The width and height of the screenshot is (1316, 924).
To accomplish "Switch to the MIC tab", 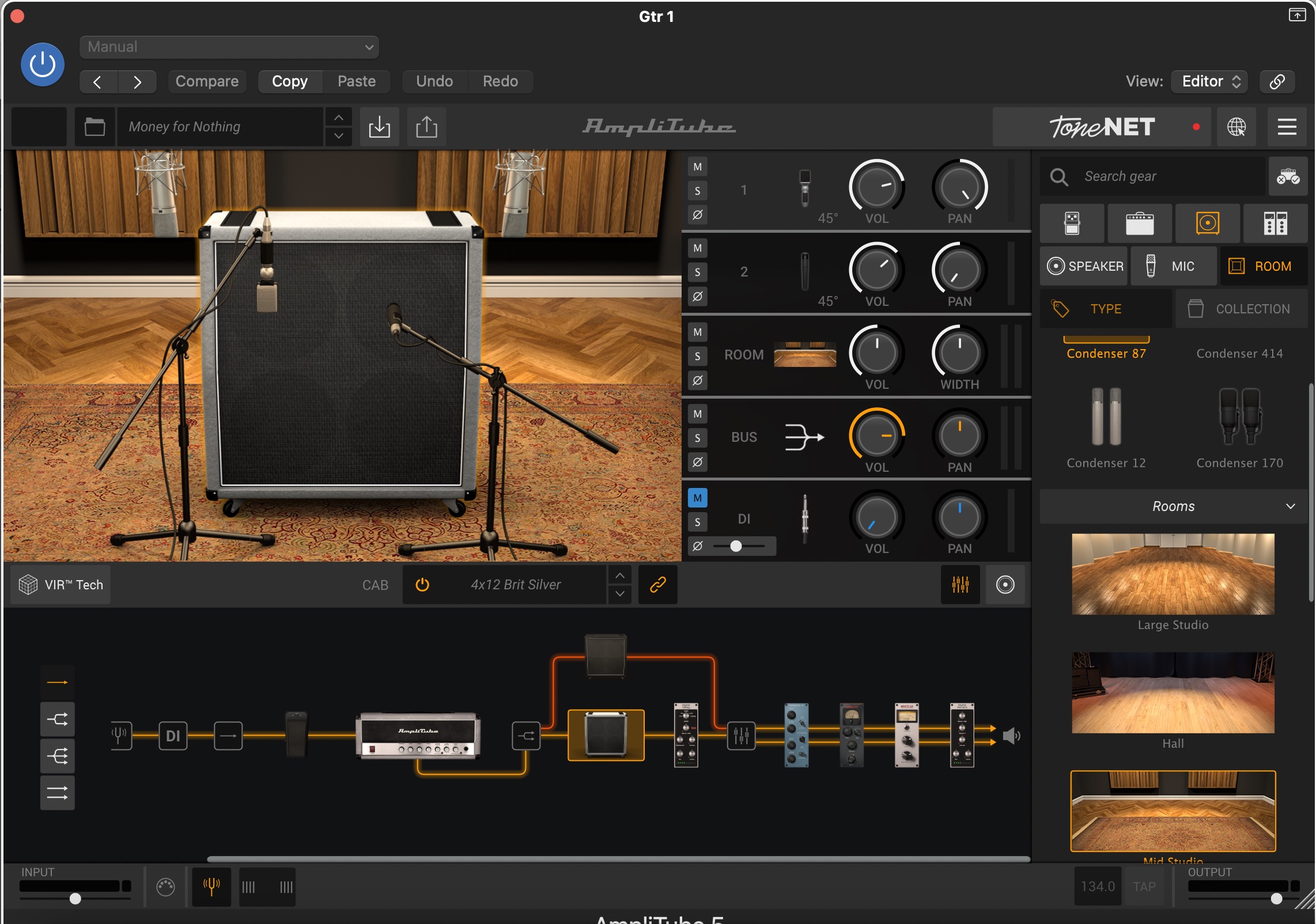I will [x=1174, y=266].
